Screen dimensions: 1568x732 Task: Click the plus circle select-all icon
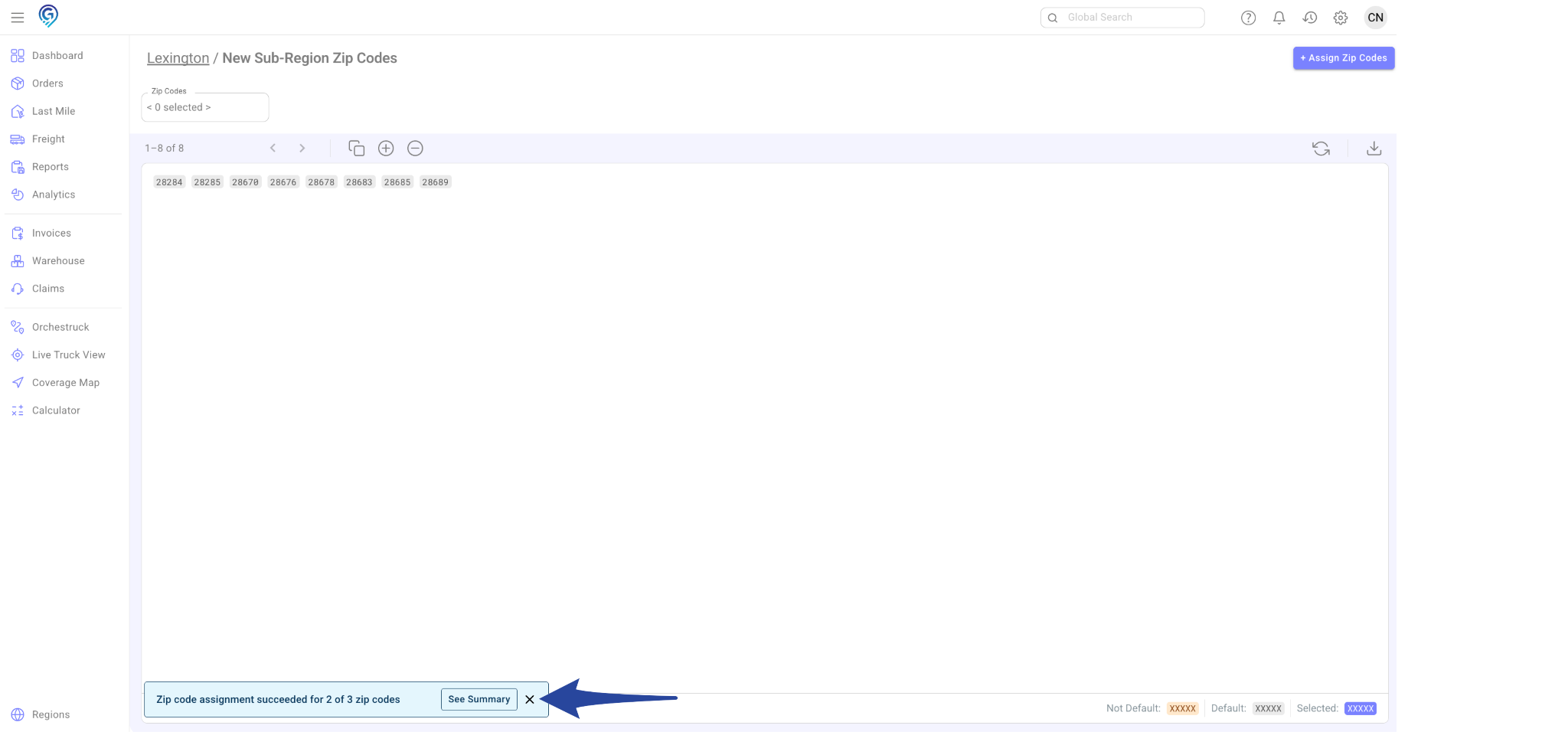pos(386,149)
